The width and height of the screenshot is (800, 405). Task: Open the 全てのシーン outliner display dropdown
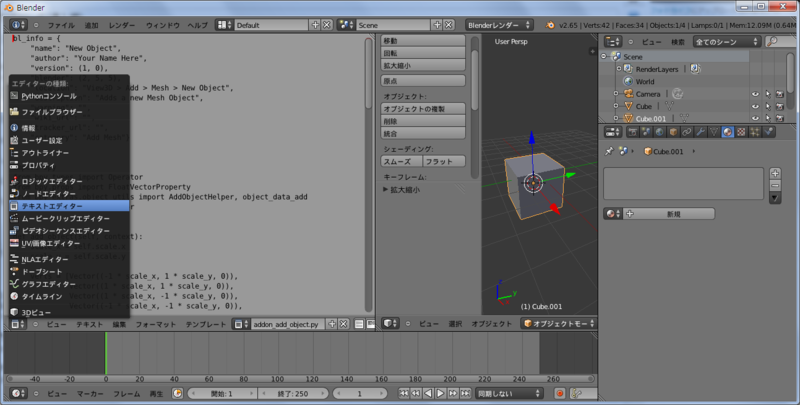728,41
